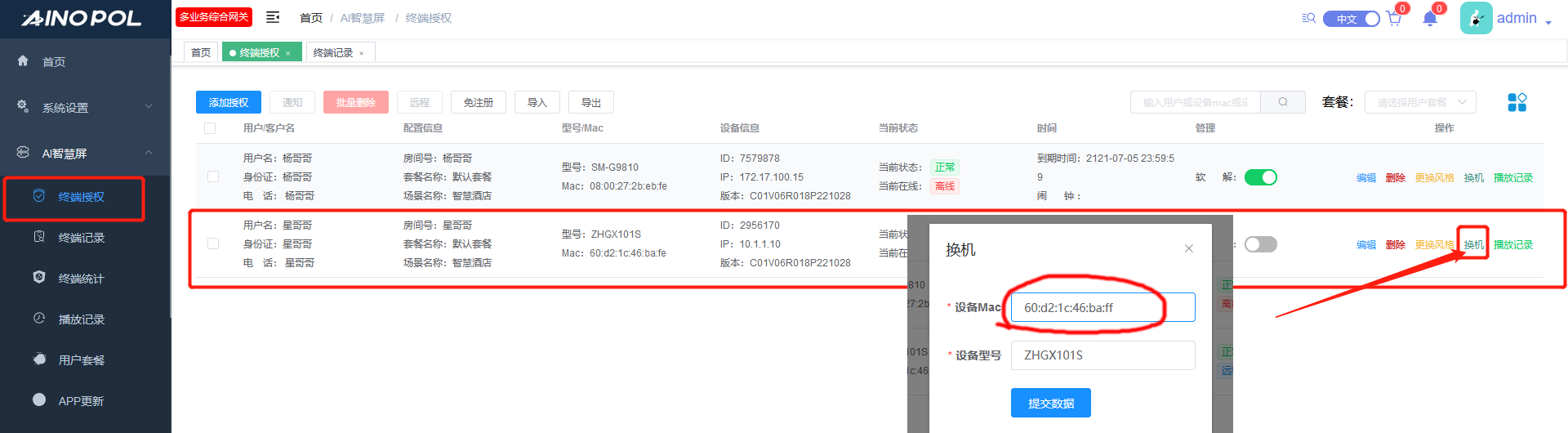
Task: Open 终端统计 in the sidebar
Action: click(x=81, y=279)
